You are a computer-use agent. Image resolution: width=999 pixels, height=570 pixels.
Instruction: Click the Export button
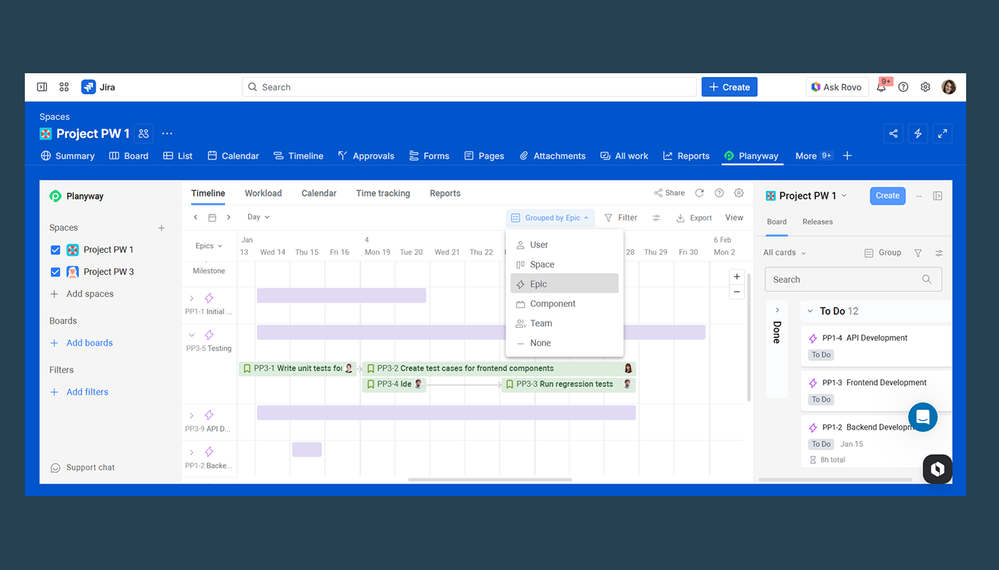point(694,218)
